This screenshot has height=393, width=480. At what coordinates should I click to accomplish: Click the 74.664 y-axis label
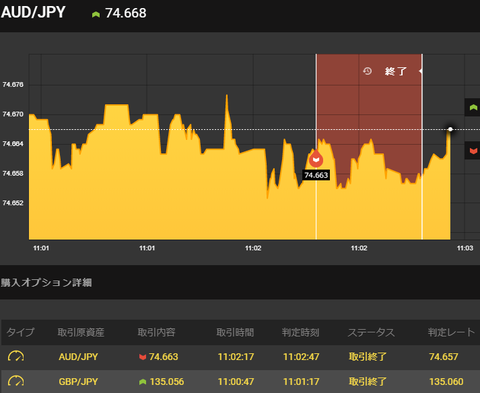[13, 144]
